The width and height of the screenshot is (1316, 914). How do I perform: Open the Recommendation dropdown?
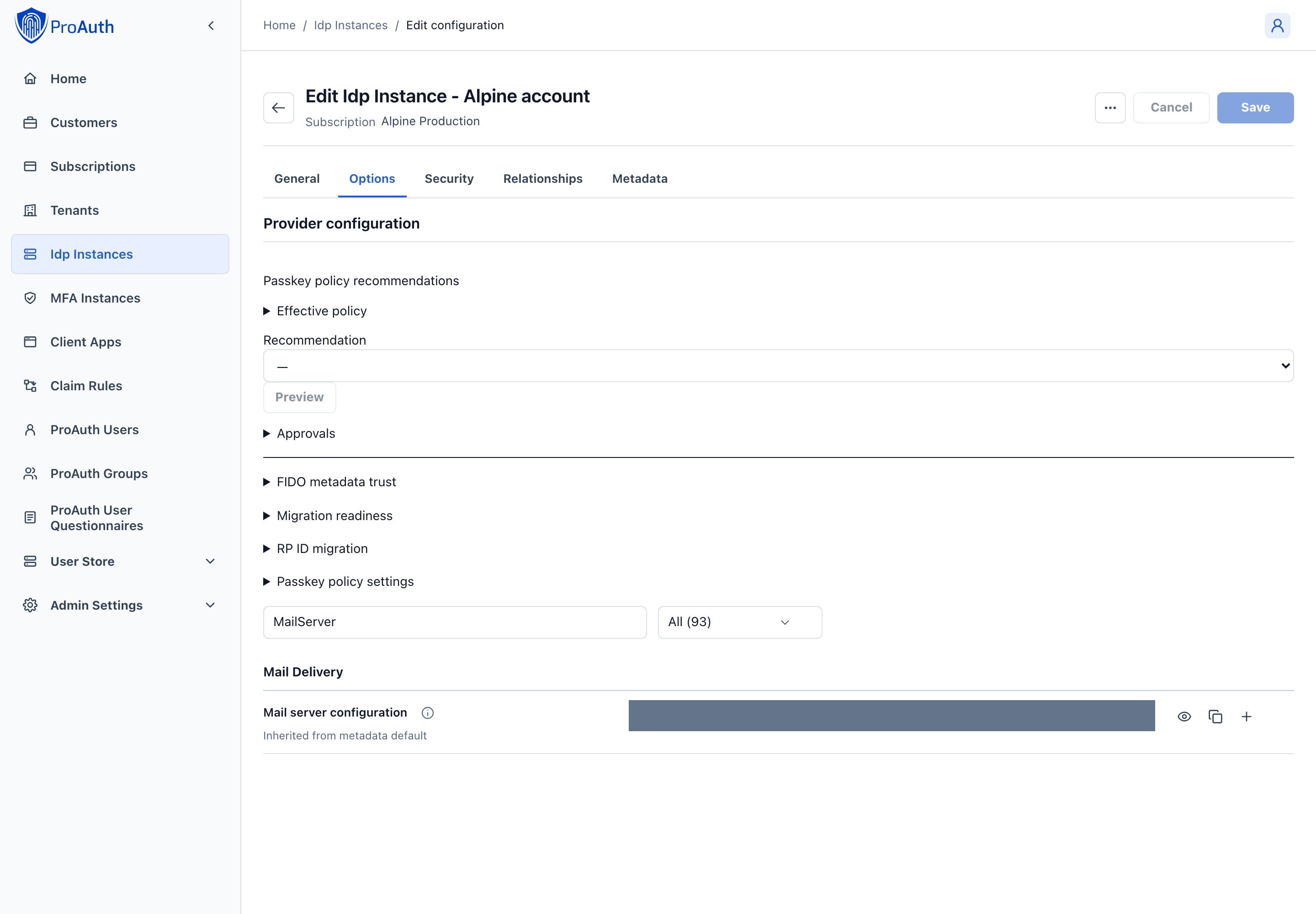click(x=778, y=365)
